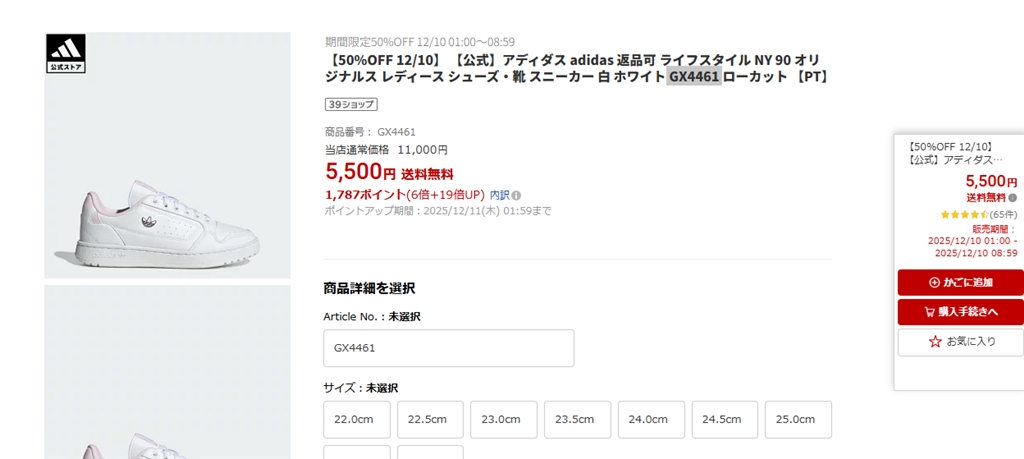The image size is (1024, 459).
Task: Open the 内訳 points breakdown link
Action: [x=499, y=195]
